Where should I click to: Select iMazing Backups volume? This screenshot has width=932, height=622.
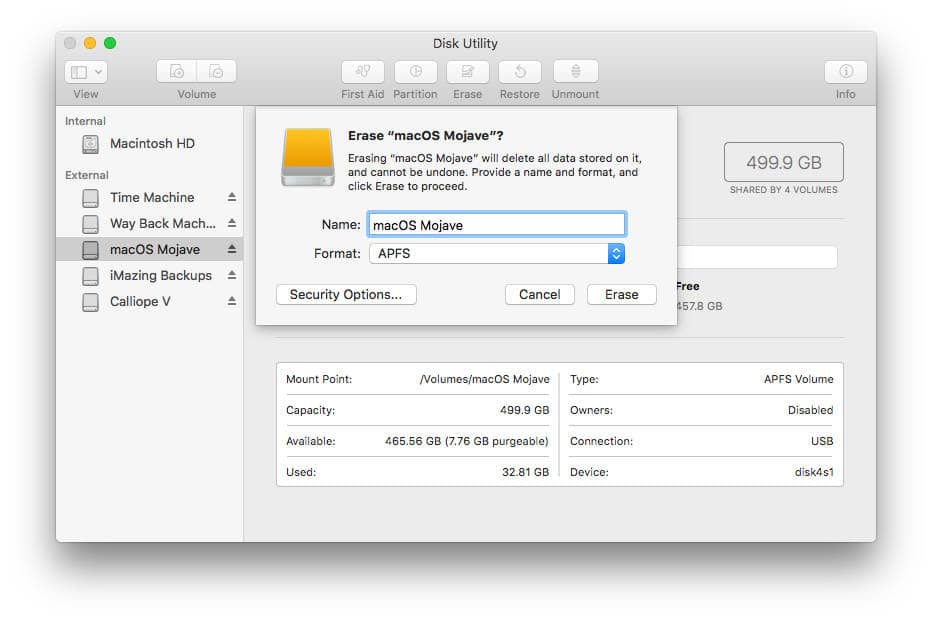150,275
